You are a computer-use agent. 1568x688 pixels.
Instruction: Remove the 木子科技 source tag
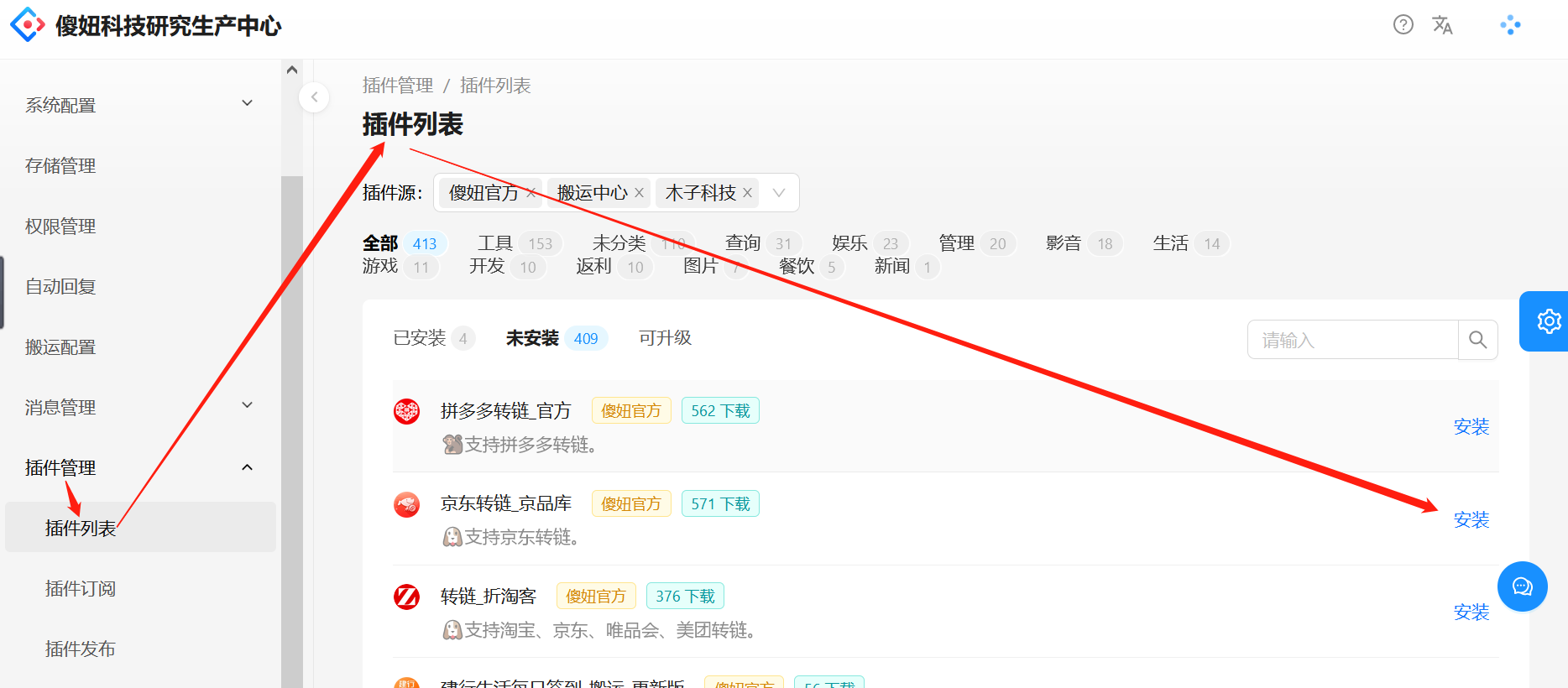pyautogui.click(x=747, y=193)
